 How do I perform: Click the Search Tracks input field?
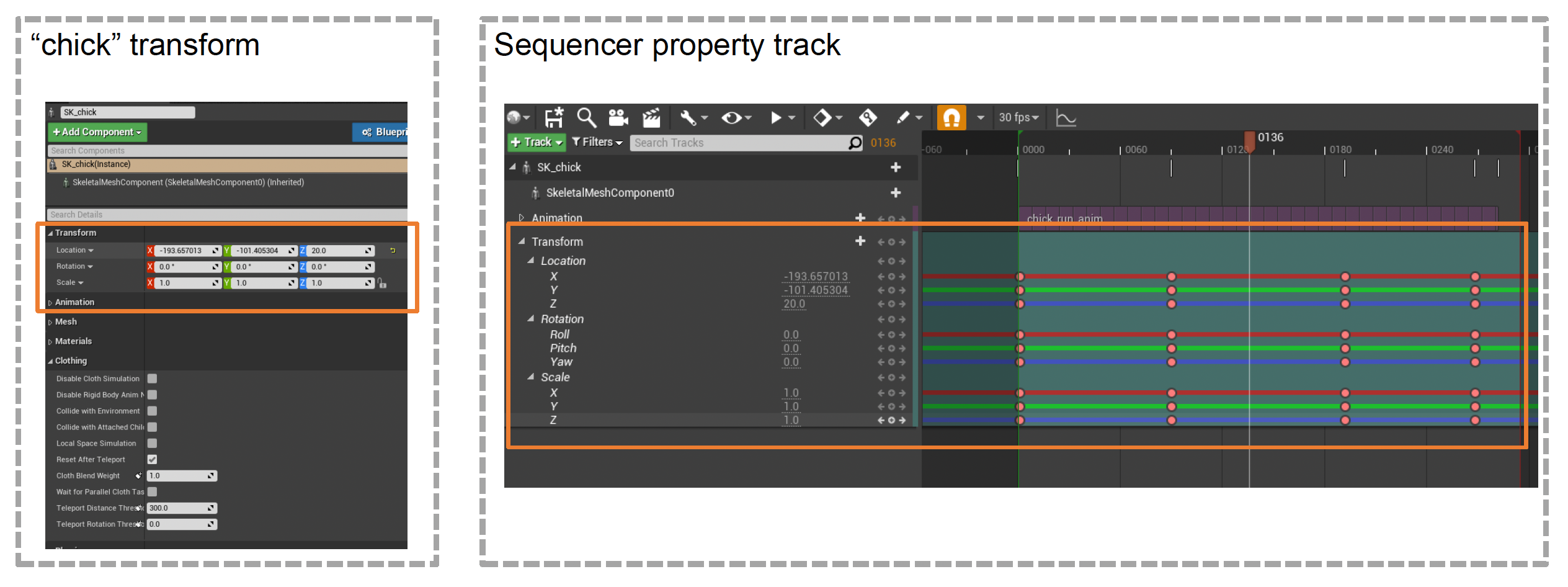[x=738, y=143]
